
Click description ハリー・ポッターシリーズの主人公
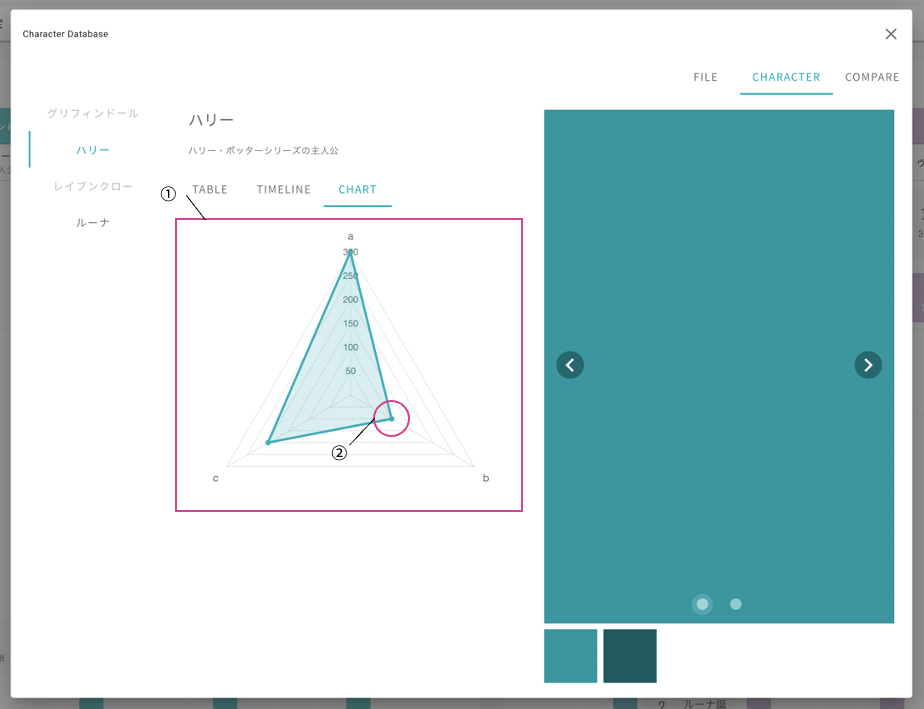[x=263, y=151]
